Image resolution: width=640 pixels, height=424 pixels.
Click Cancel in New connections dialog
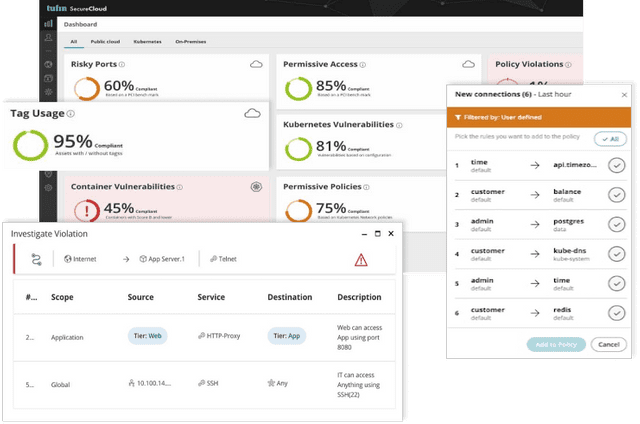(608, 344)
